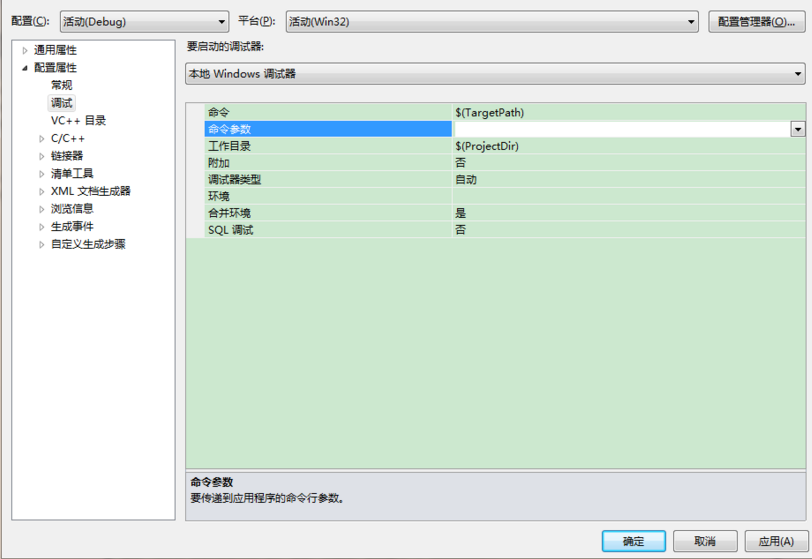Expand the 通用属性 tree node arrow
Viewport: 812px width, 559px height.
point(24,51)
